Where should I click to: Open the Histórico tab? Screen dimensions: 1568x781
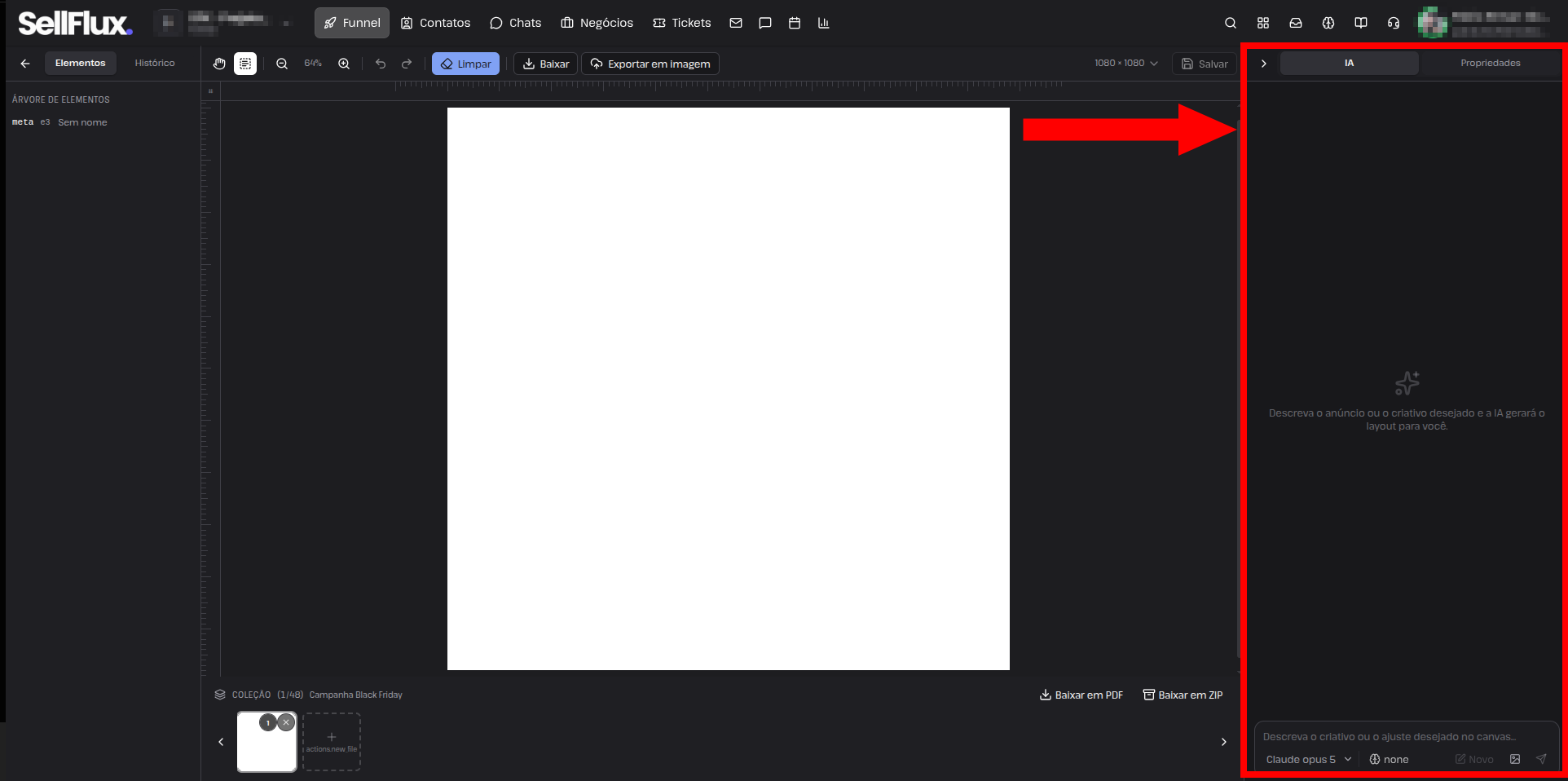click(x=155, y=63)
